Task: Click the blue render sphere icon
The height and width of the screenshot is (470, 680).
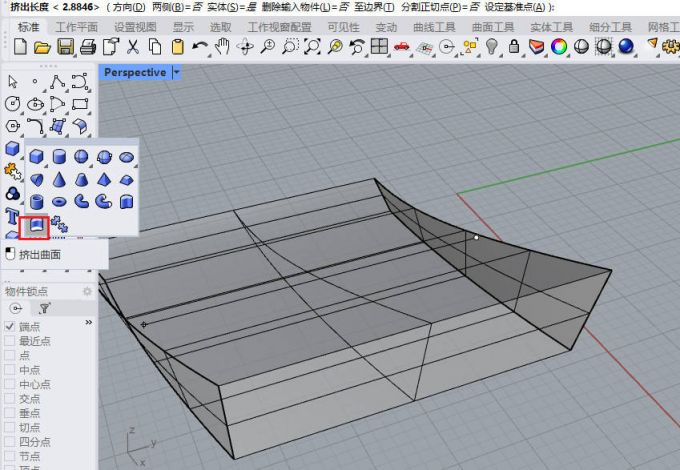Action: (x=626, y=46)
